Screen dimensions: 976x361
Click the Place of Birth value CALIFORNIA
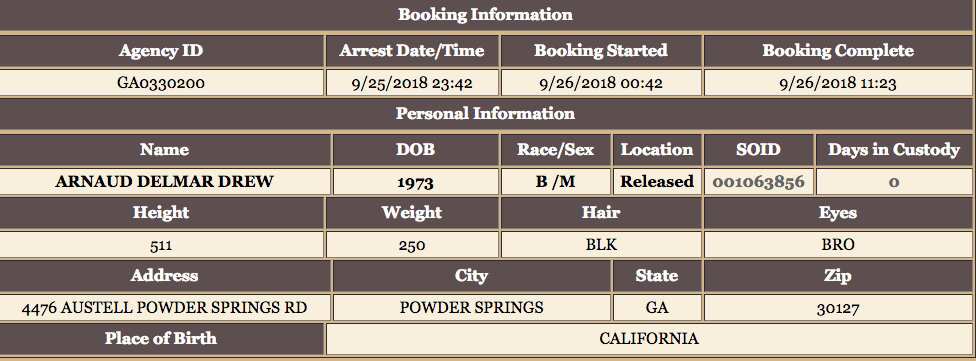pyautogui.click(x=649, y=339)
